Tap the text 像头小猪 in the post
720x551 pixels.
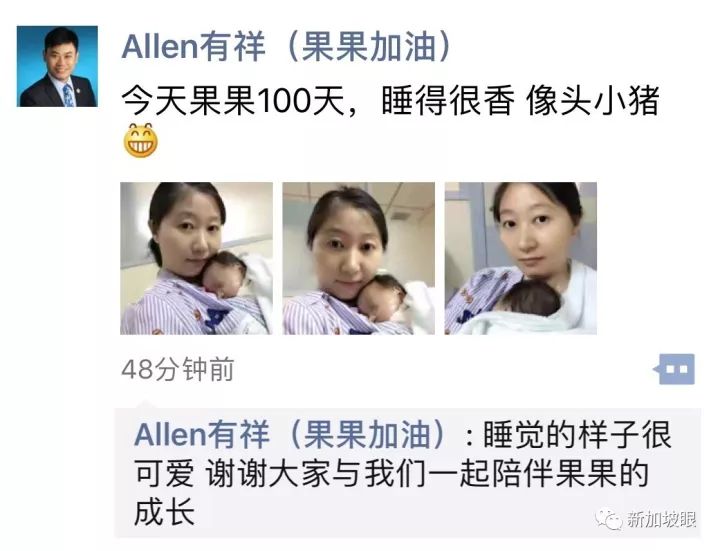(593, 101)
